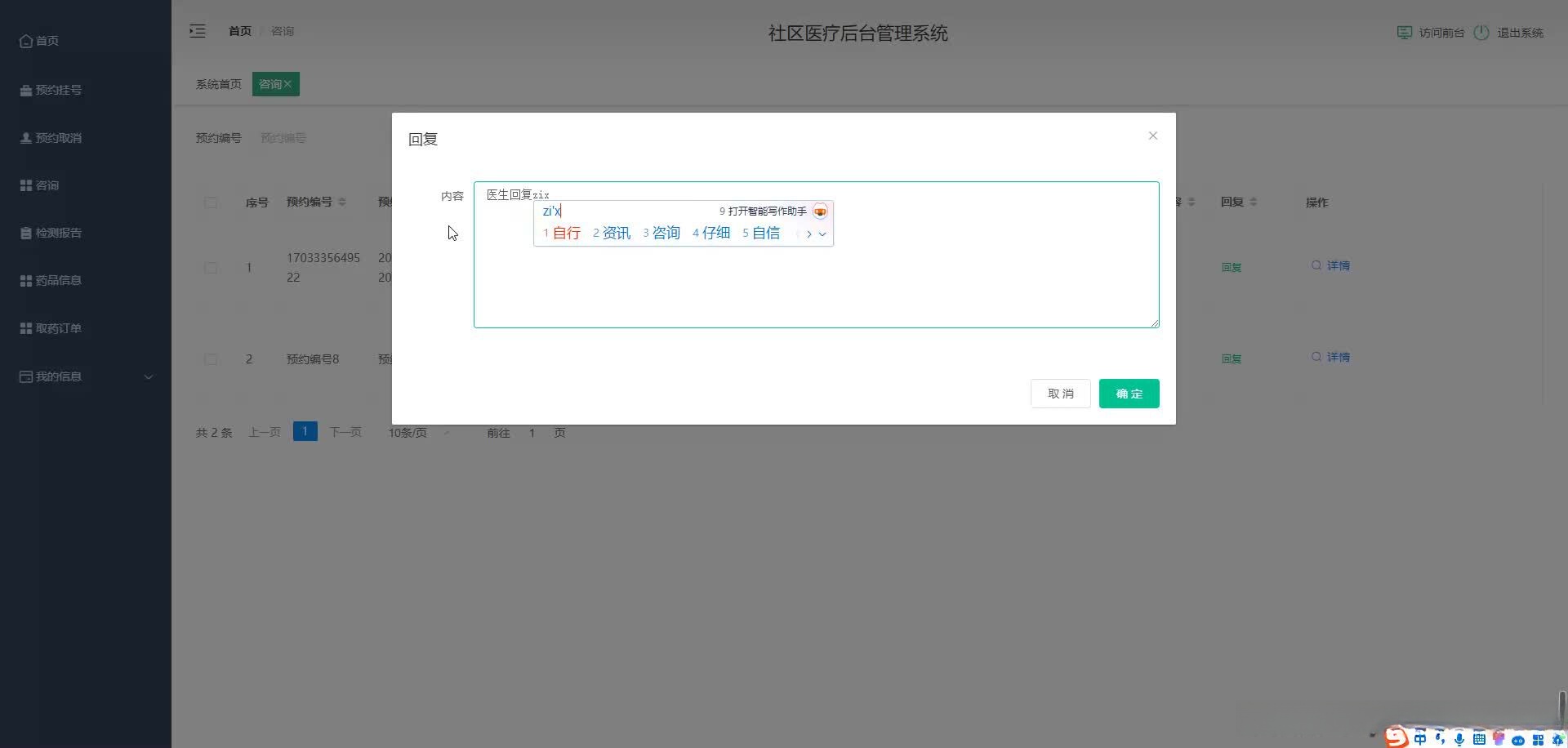Viewport: 1568px width, 748px height.
Task: Select the 咨询 tab
Action: tap(272, 84)
